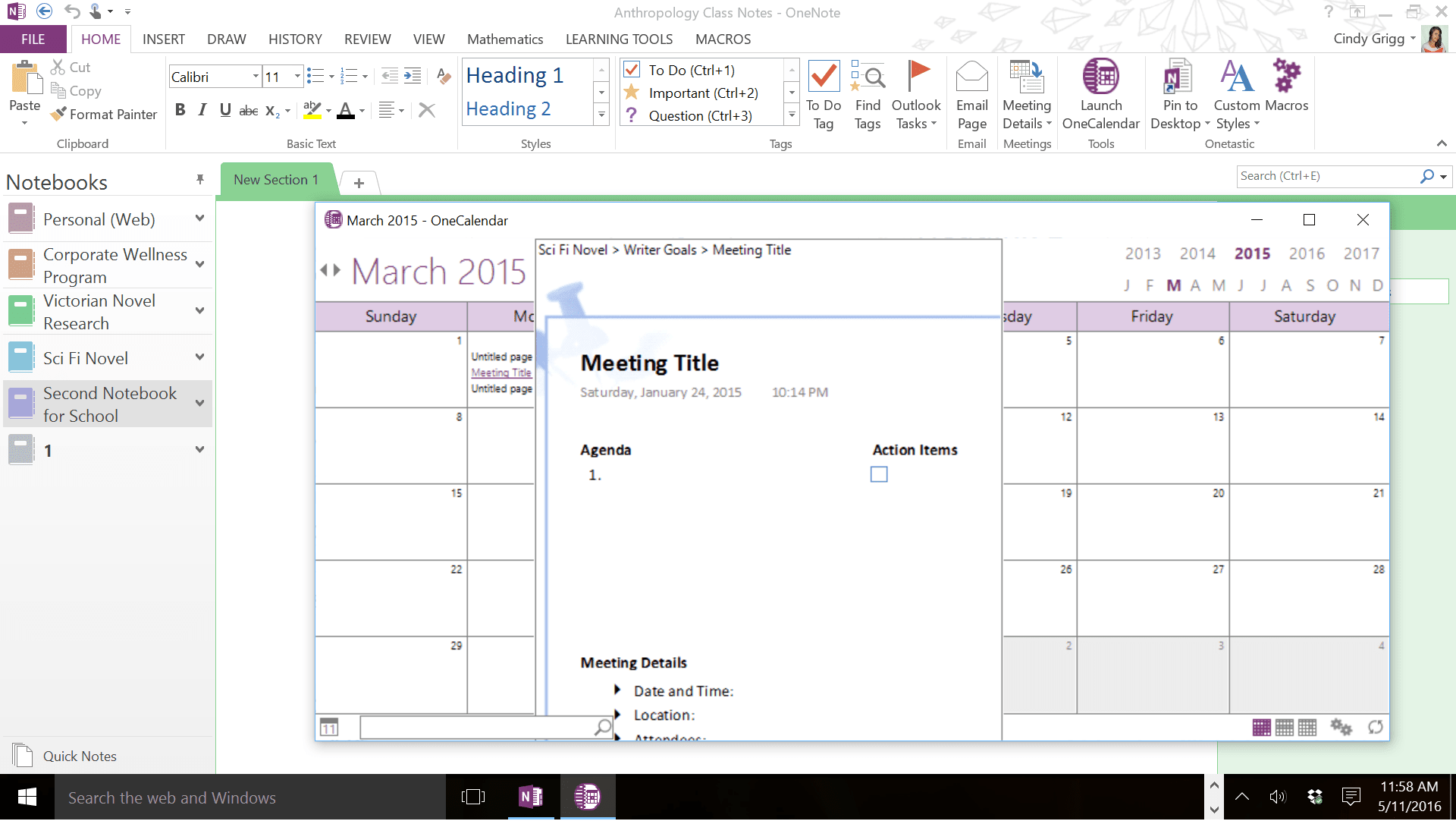This screenshot has width=1456, height=821.
Task: Go to the previous month arrow
Action: [x=324, y=270]
